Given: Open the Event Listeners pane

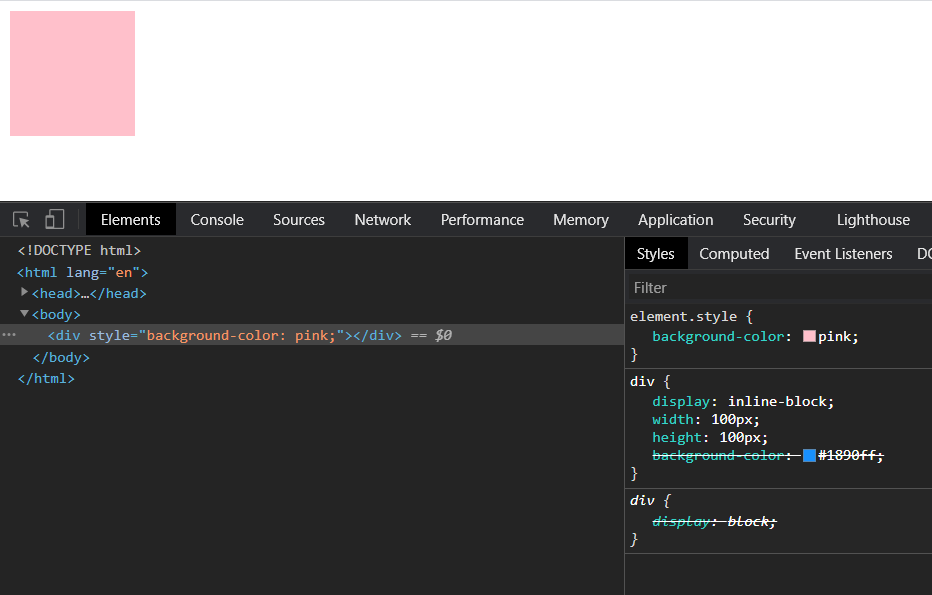Looking at the screenshot, I should [843, 254].
